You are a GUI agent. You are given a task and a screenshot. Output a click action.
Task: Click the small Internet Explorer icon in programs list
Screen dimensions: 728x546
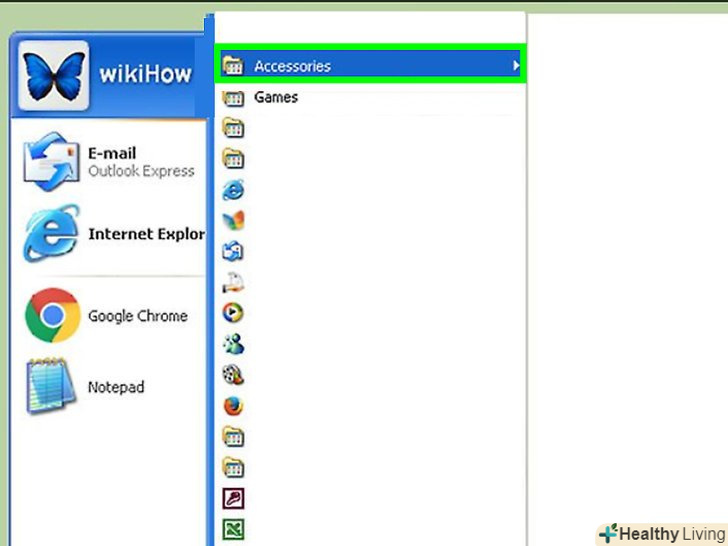233,190
